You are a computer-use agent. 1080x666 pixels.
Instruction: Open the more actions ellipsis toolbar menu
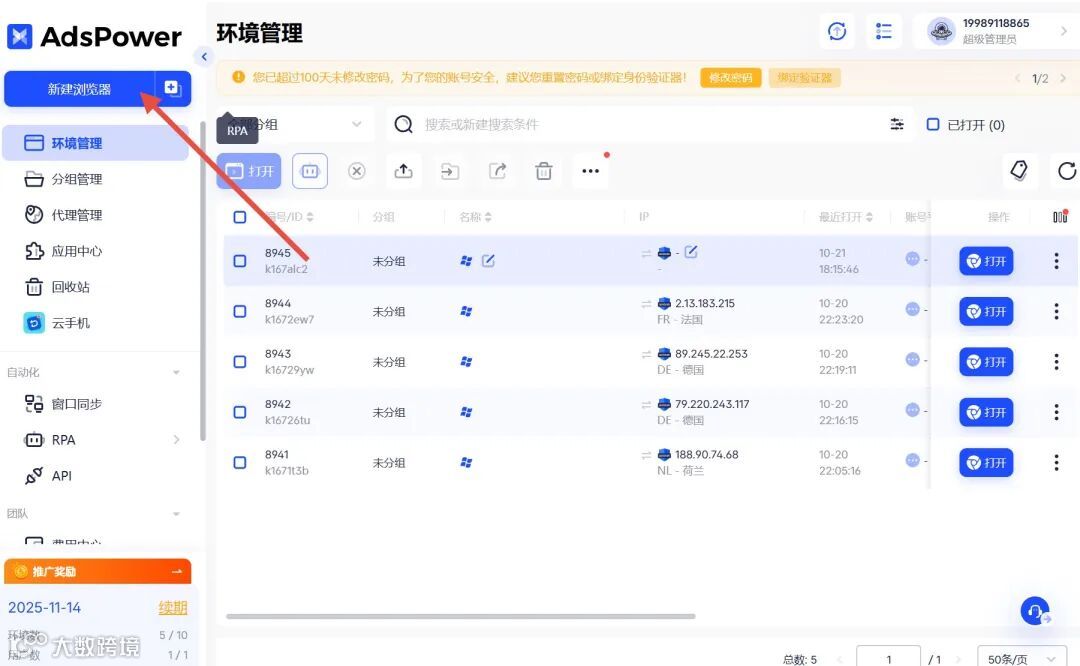pyautogui.click(x=590, y=171)
